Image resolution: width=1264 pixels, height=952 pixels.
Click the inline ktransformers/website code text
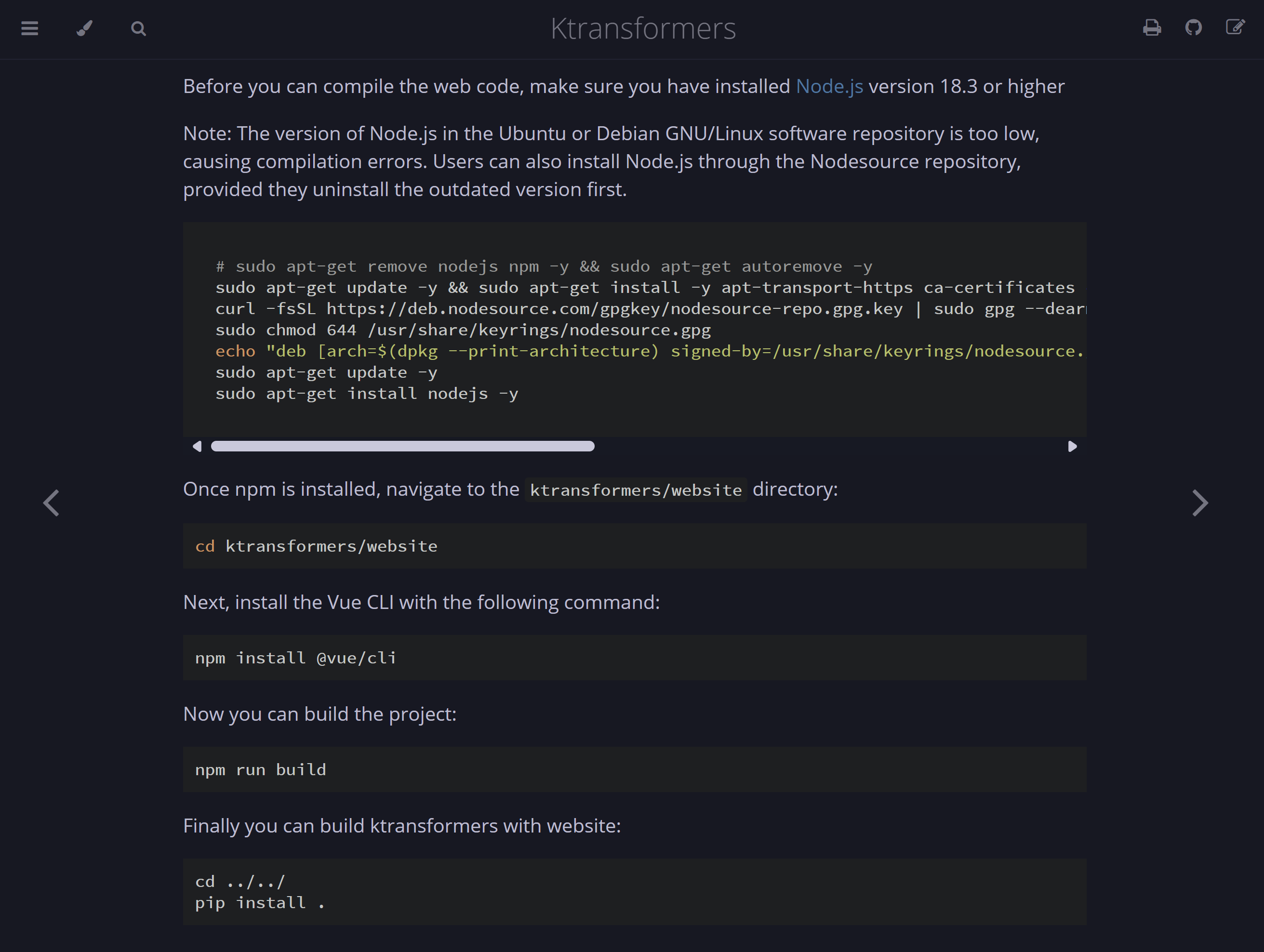[x=636, y=490]
